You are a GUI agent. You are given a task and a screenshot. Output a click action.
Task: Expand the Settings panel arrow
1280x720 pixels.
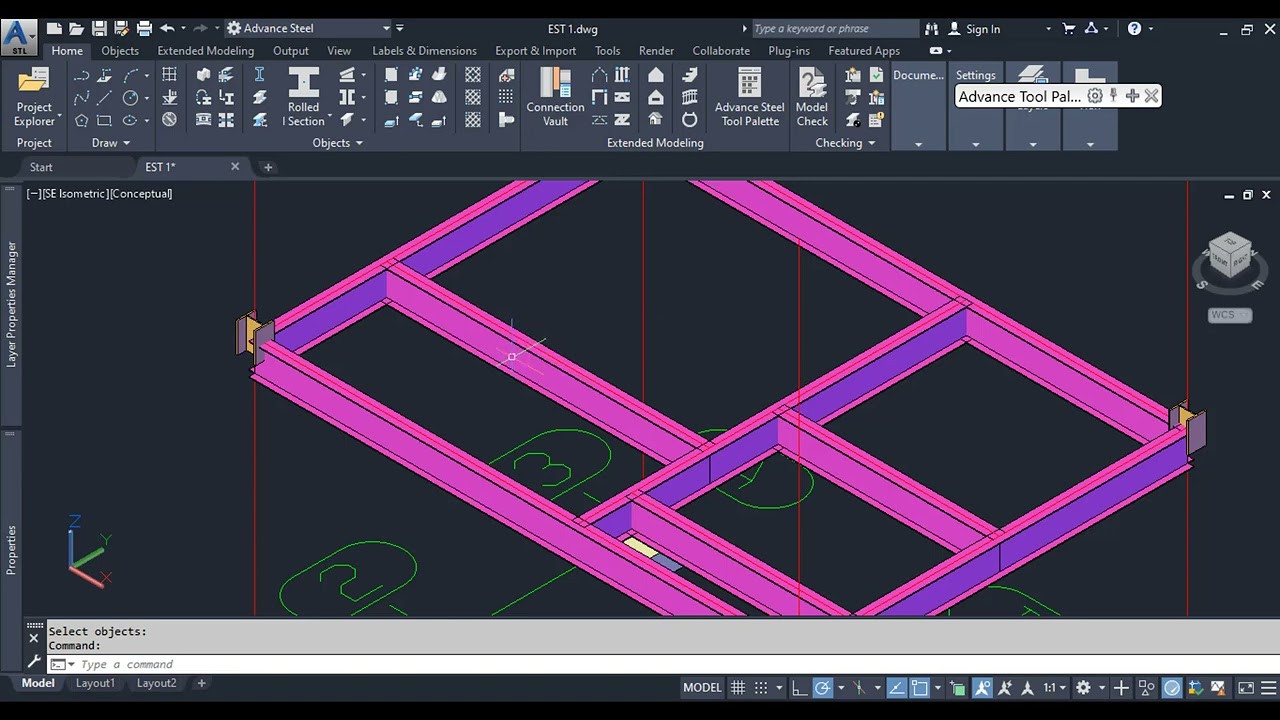coord(976,144)
